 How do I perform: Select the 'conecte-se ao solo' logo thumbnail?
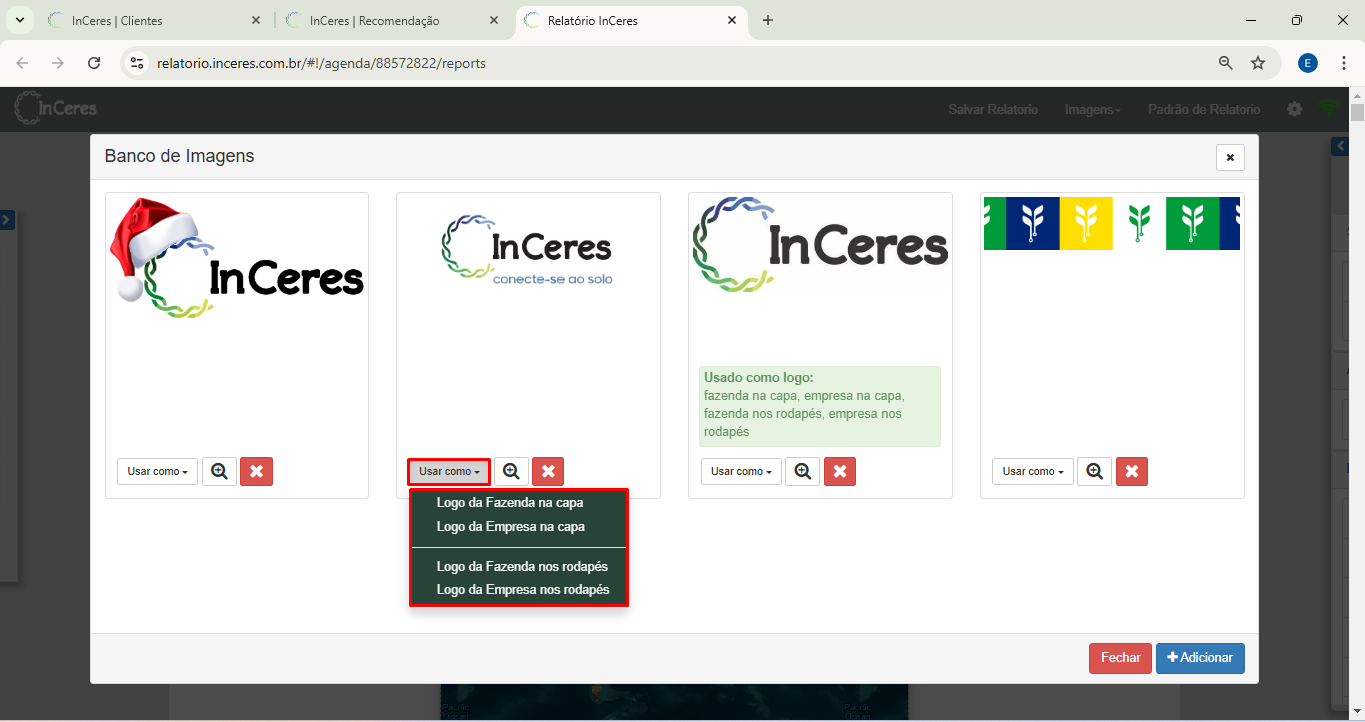point(528,250)
